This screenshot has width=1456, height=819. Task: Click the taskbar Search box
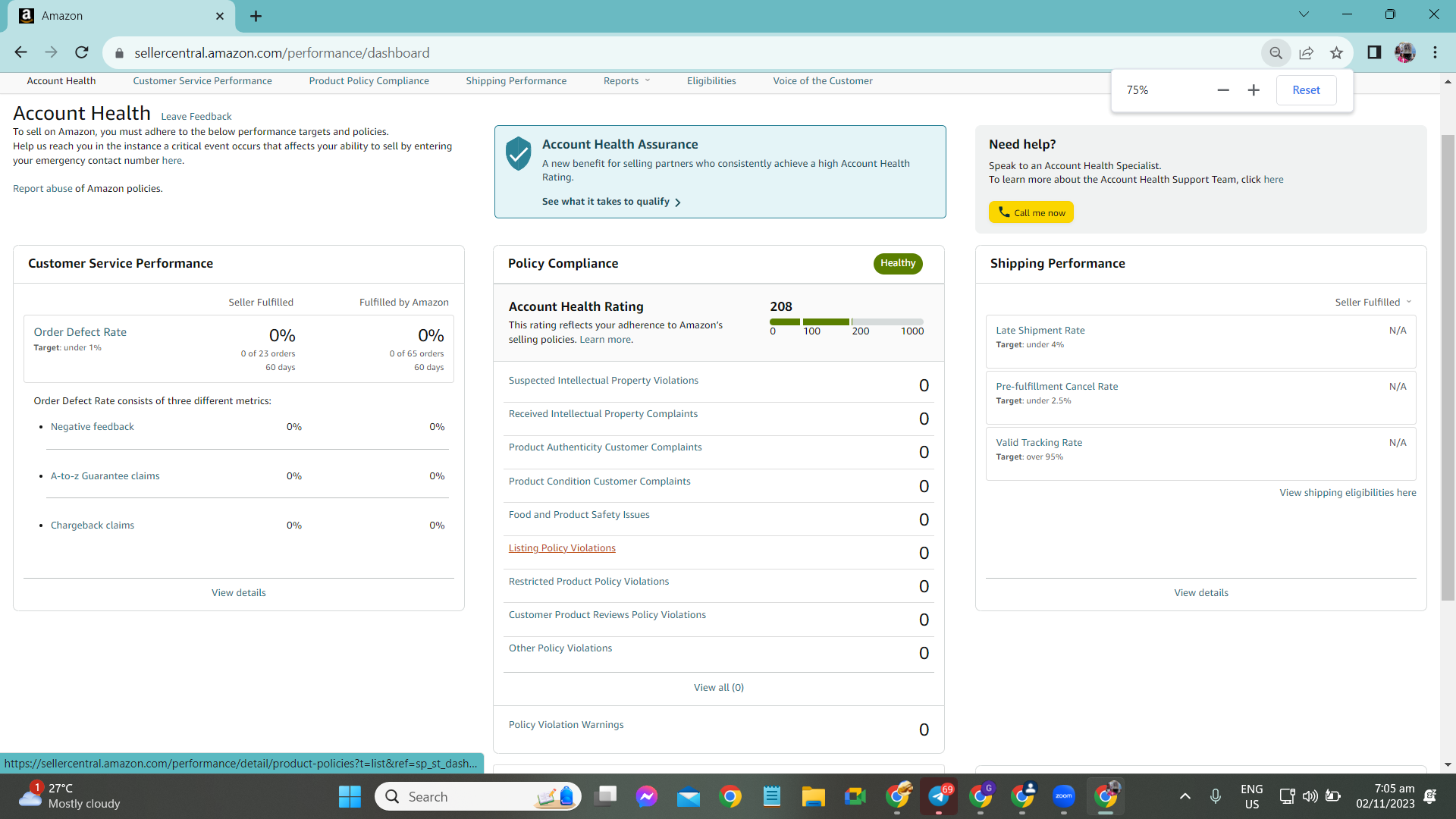point(478,797)
